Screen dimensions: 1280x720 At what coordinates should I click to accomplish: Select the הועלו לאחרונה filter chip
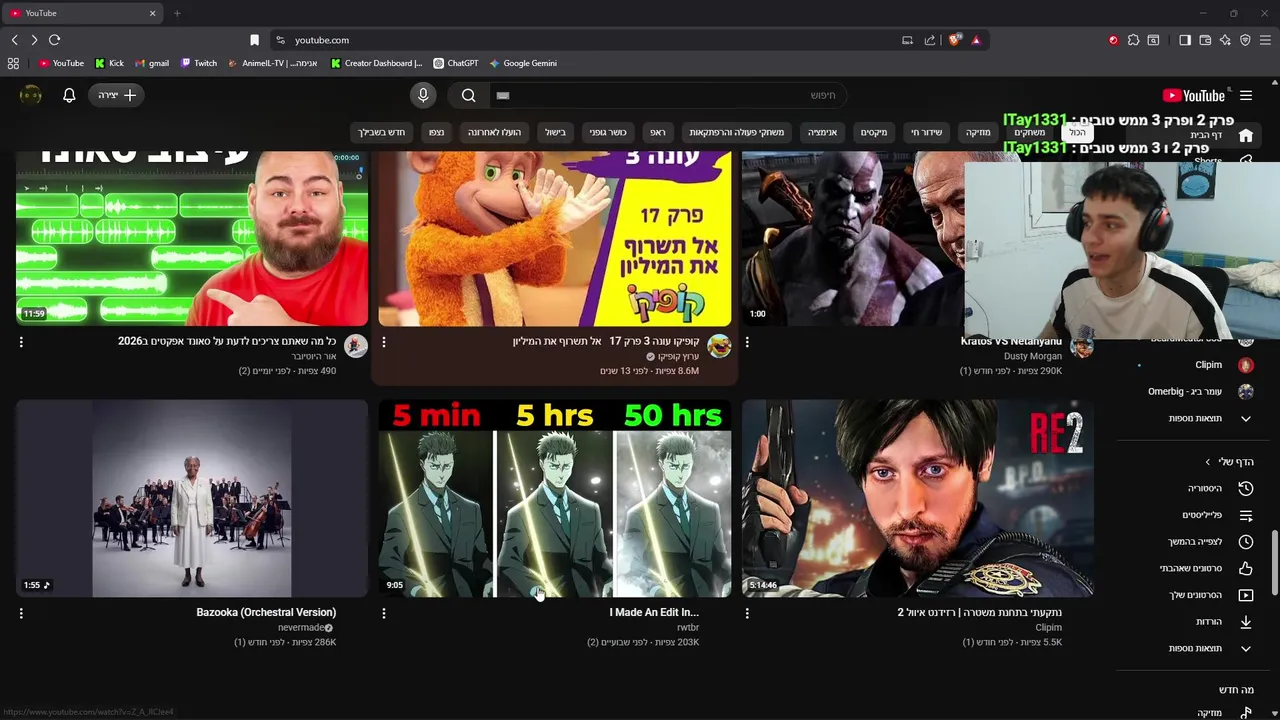click(494, 132)
